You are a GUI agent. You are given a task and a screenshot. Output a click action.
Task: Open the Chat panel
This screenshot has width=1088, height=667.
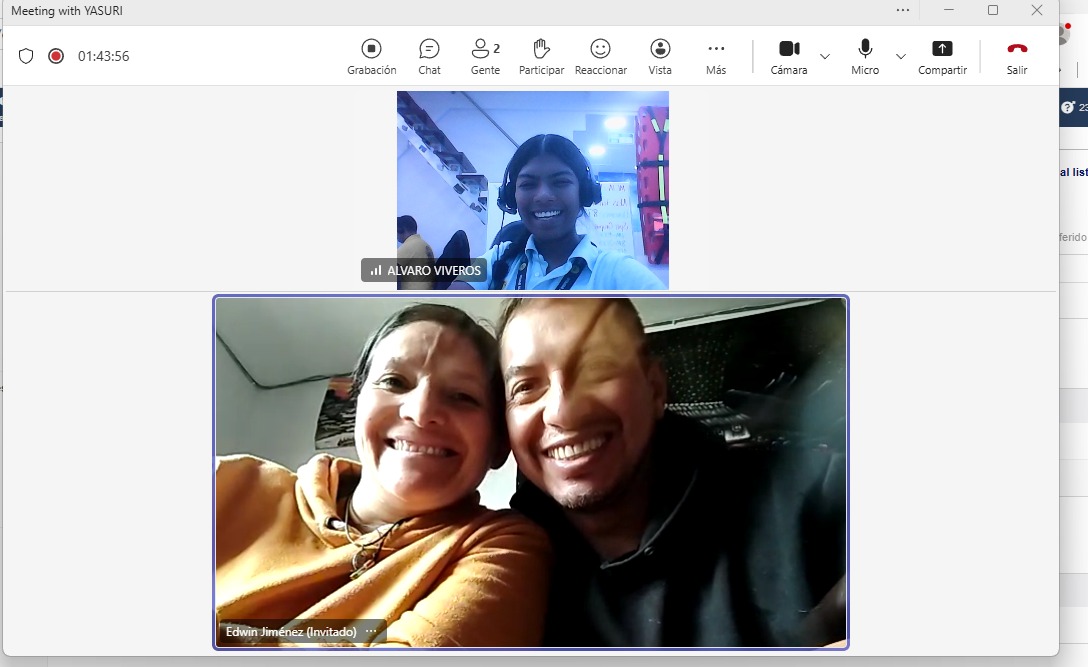tap(429, 56)
